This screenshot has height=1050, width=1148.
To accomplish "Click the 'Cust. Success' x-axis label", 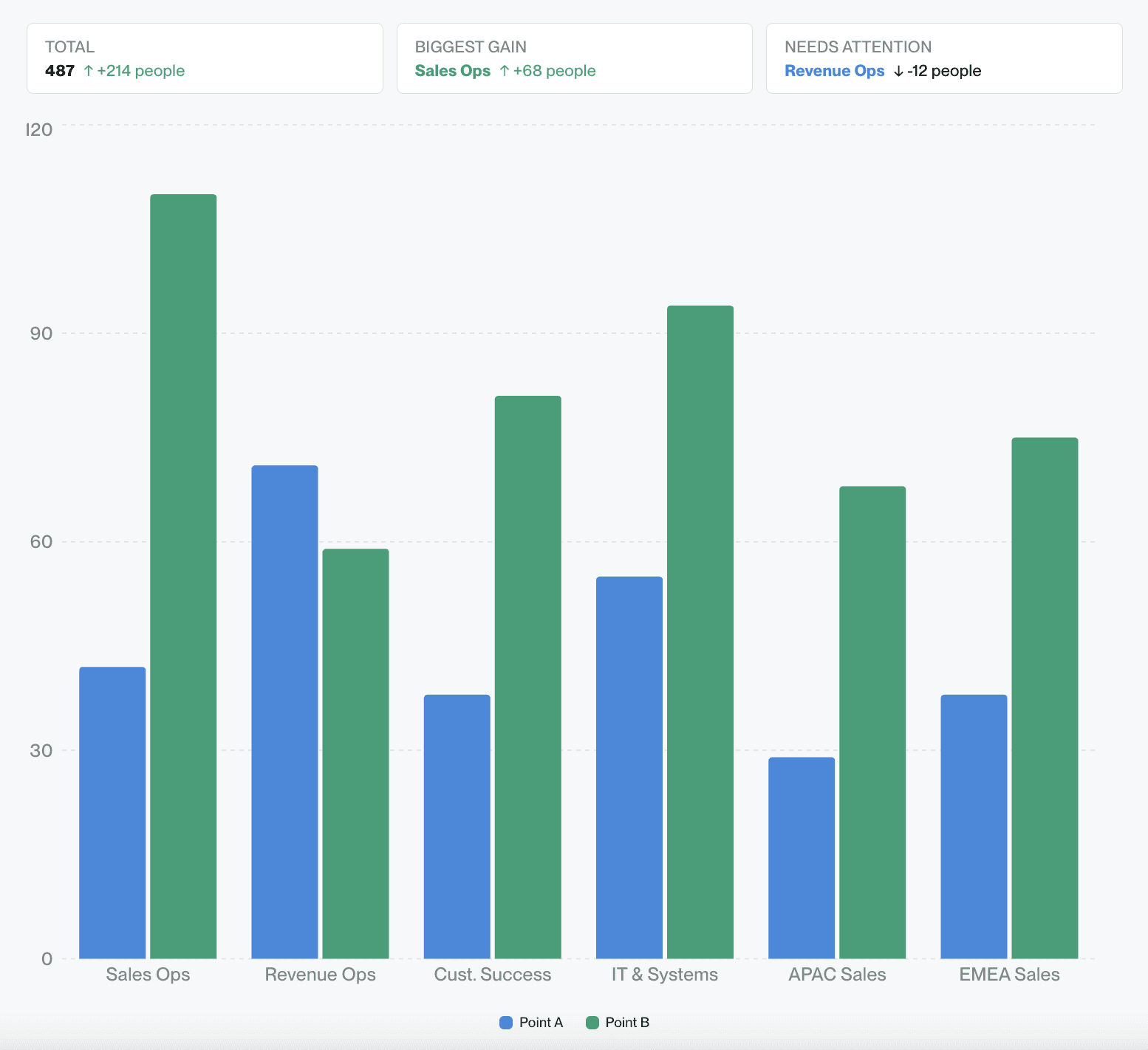I will (x=493, y=975).
